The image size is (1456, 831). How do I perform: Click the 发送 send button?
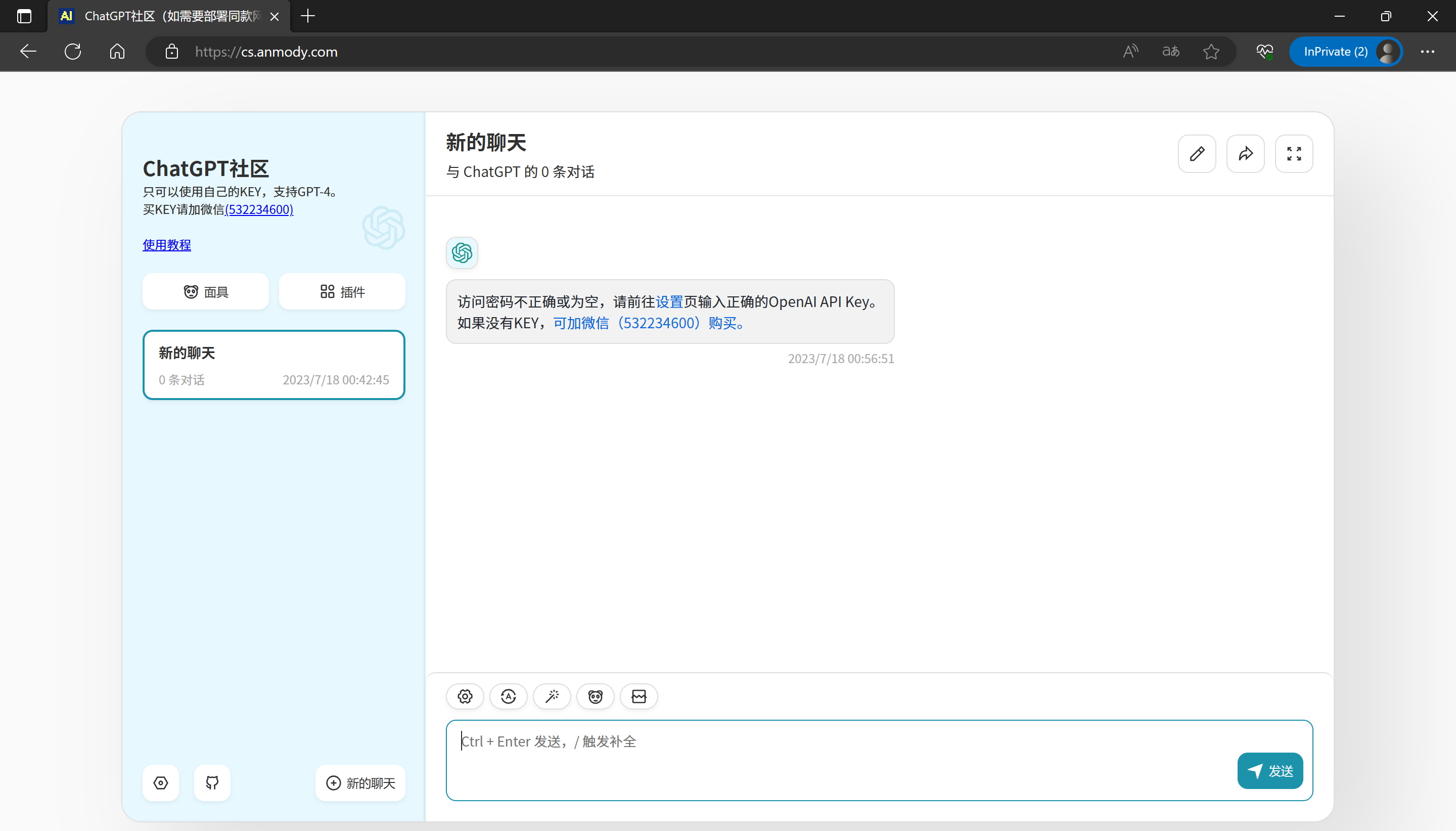pos(1270,771)
